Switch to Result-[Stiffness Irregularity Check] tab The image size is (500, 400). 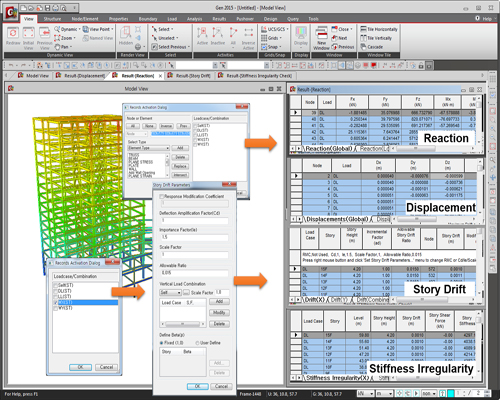[255, 76]
